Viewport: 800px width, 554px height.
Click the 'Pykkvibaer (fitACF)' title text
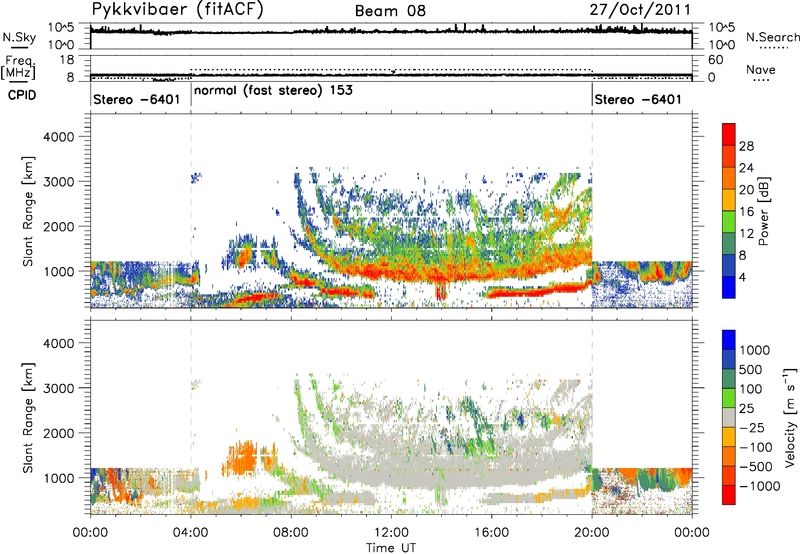177,10
